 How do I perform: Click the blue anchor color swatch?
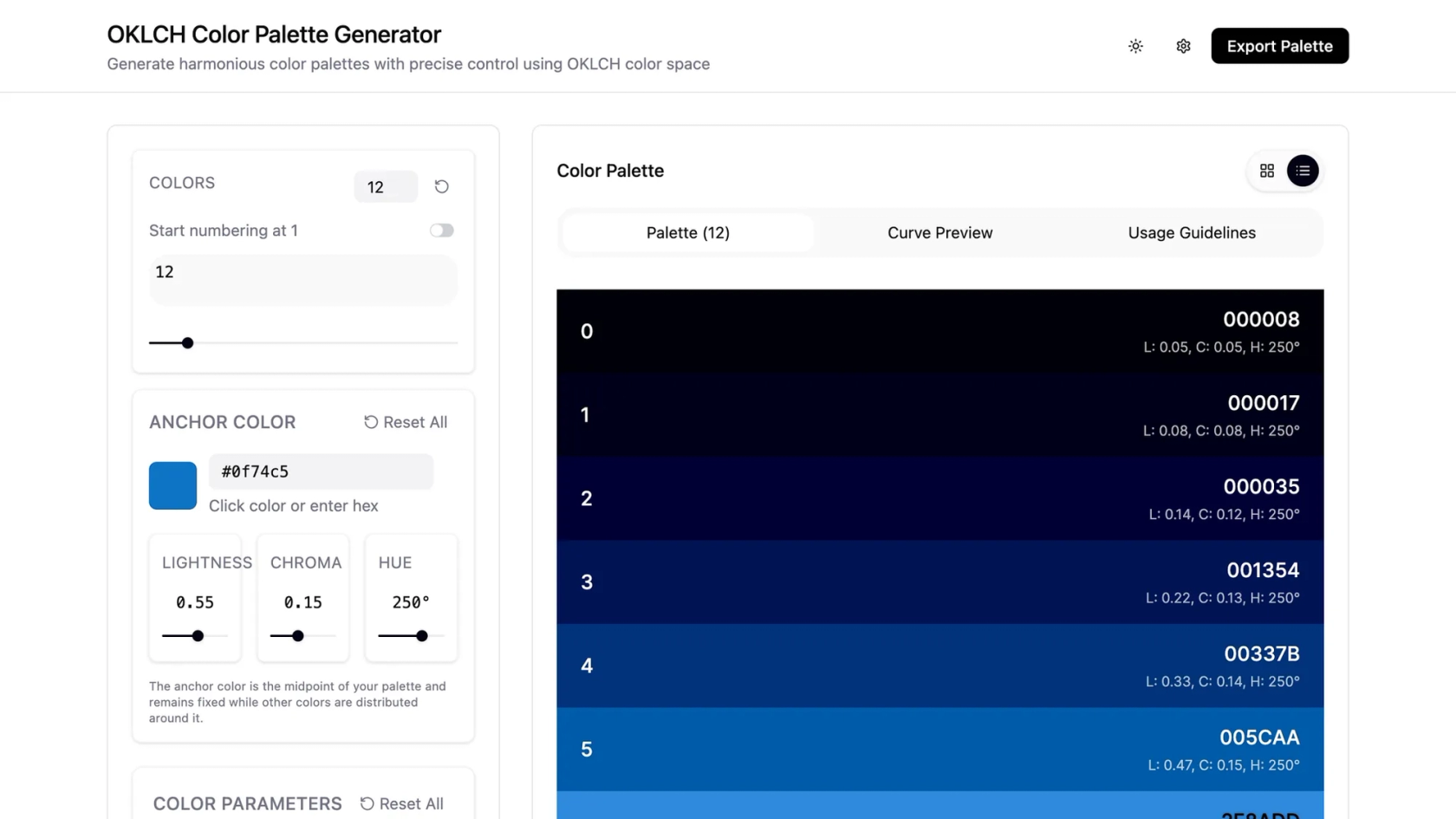[172, 485]
